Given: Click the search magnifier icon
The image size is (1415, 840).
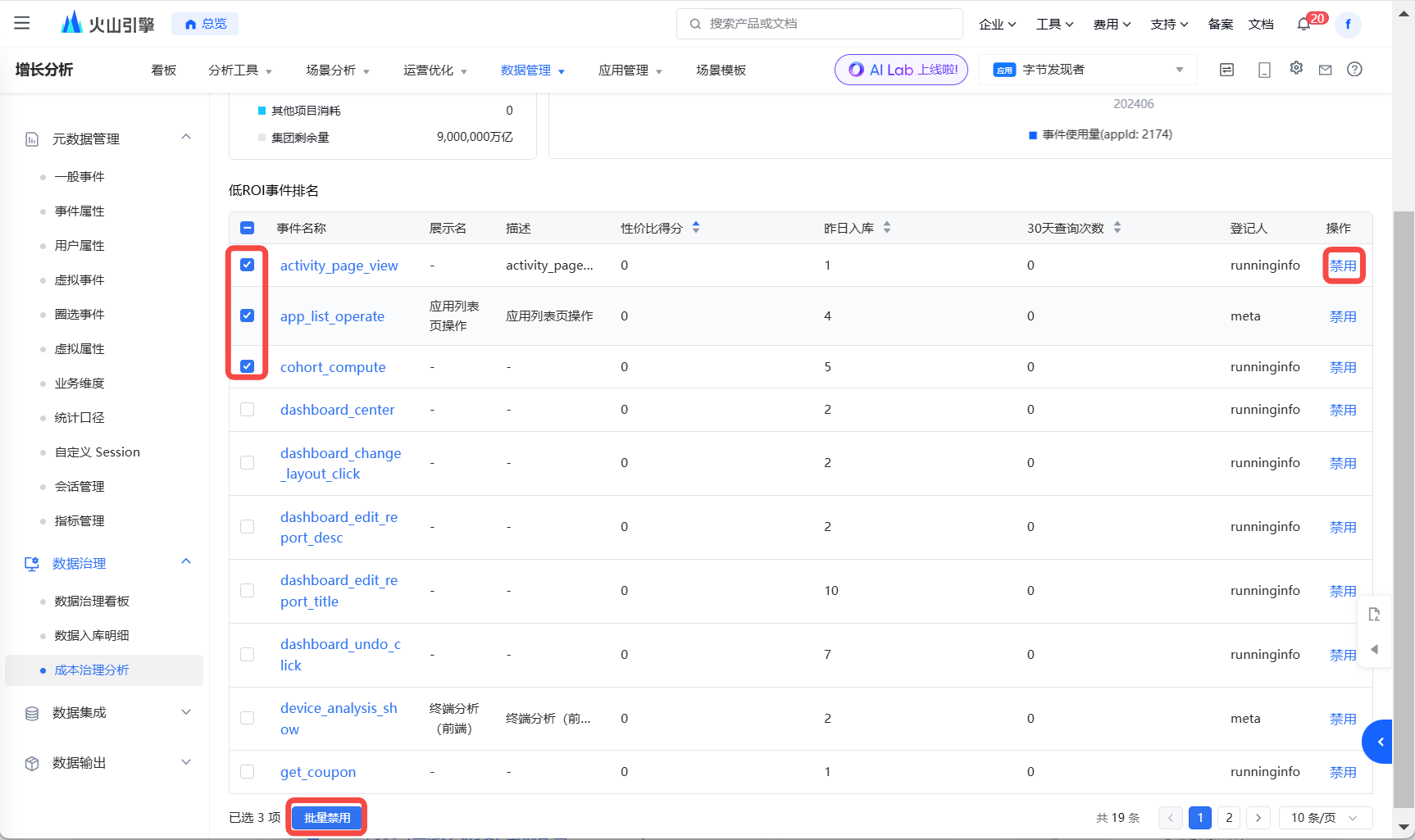Looking at the screenshot, I should coord(695,24).
